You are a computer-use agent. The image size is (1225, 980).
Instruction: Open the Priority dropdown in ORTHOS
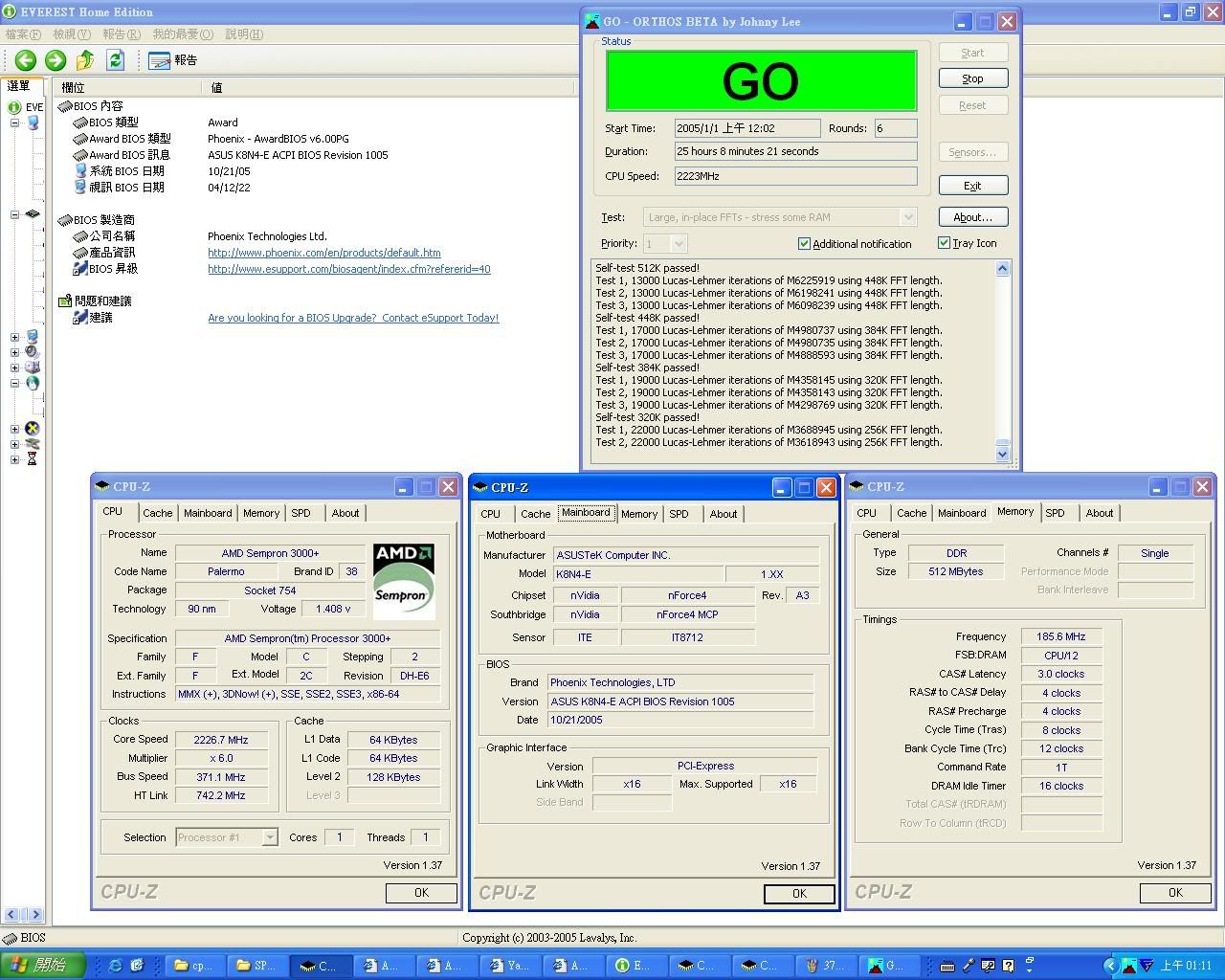[x=679, y=244]
